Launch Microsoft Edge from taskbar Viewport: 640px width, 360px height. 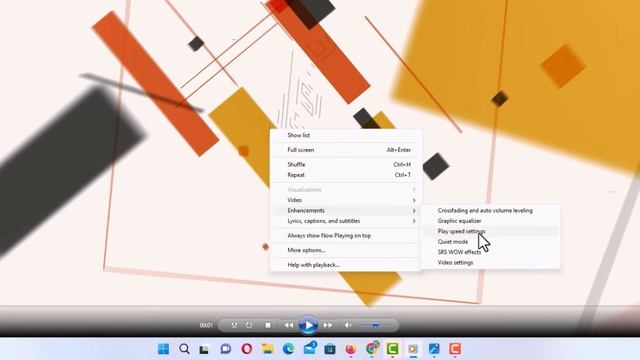click(289, 349)
